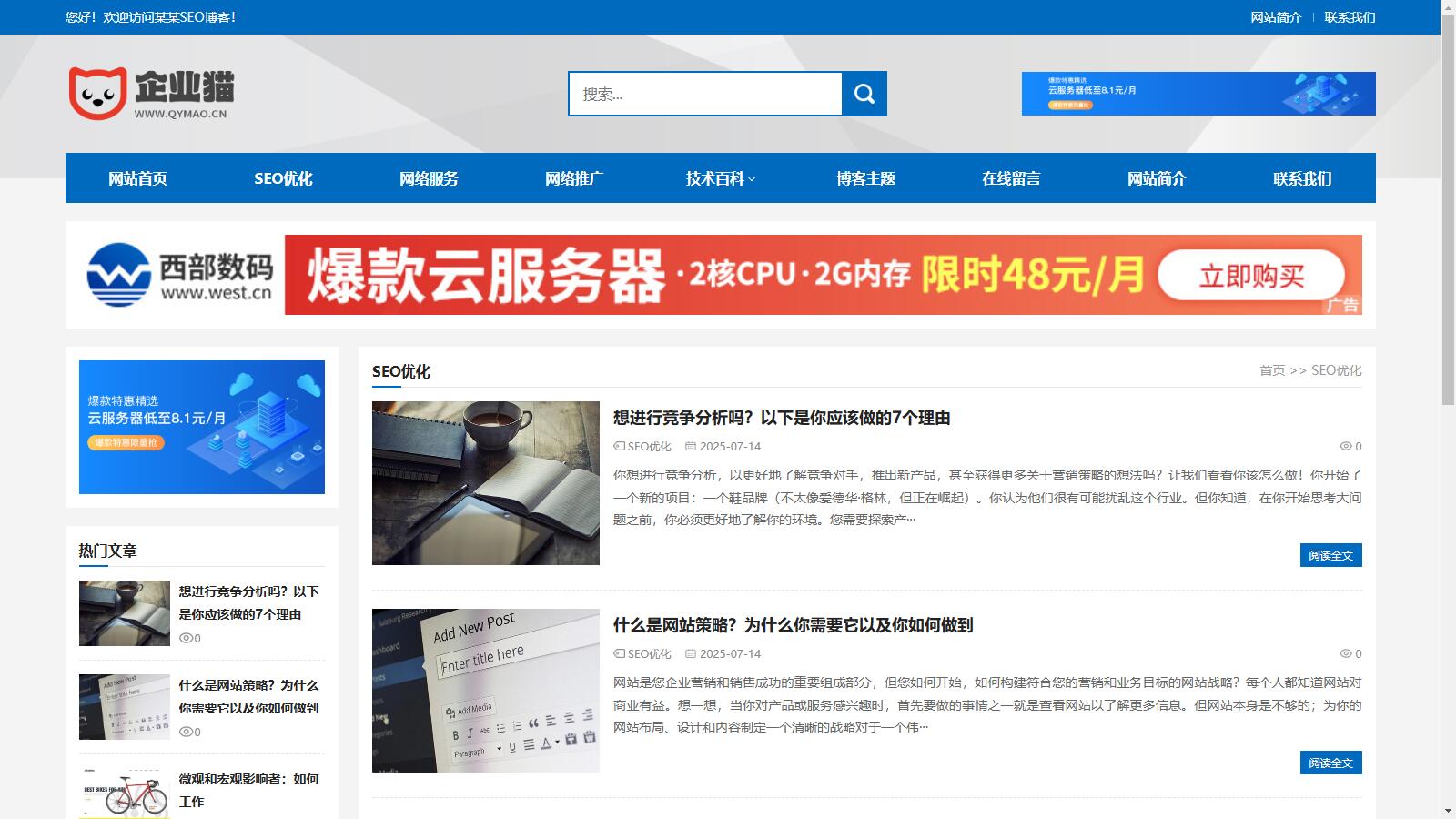Click SEO优化 category tag under 网站策略 article

click(x=650, y=654)
